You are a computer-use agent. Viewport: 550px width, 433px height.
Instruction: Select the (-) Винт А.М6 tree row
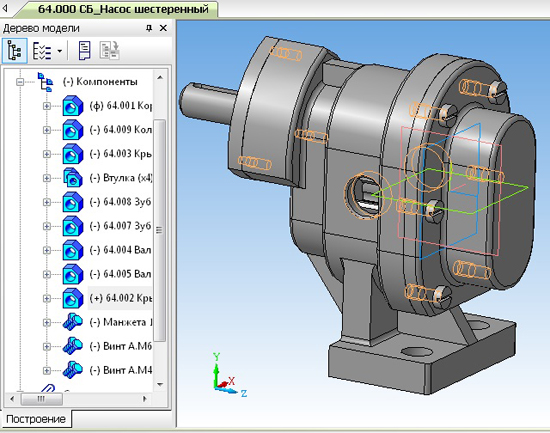click(x=121, y=346)
